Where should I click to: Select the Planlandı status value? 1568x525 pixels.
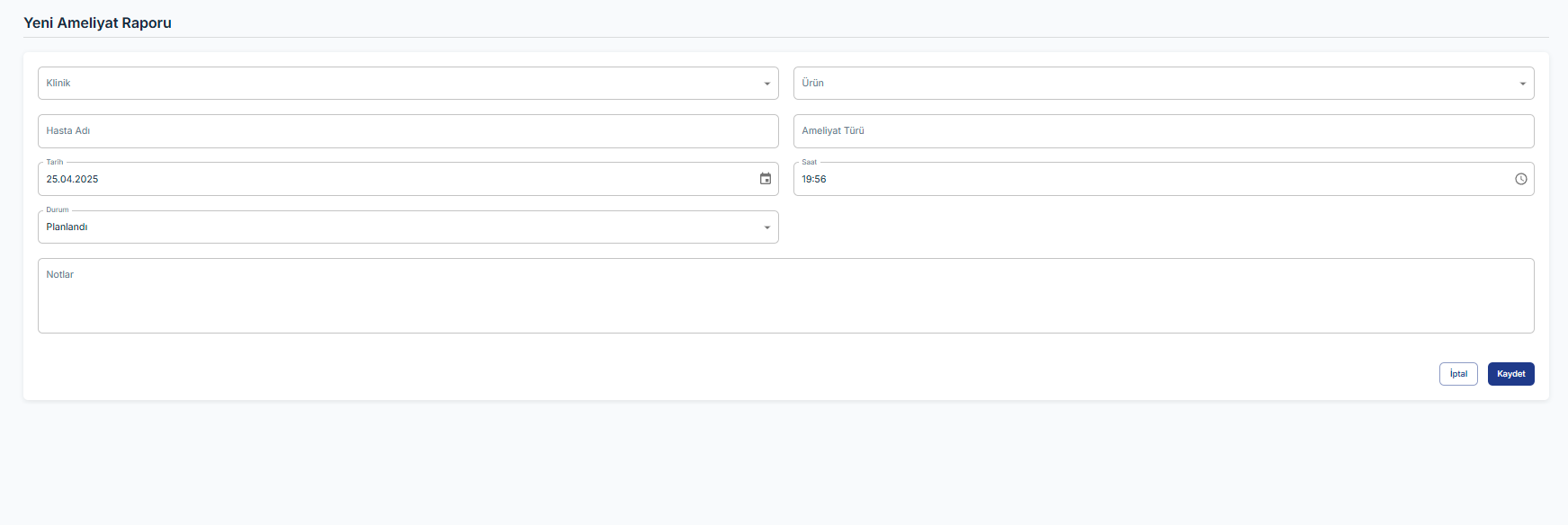(x=67, y=227)
